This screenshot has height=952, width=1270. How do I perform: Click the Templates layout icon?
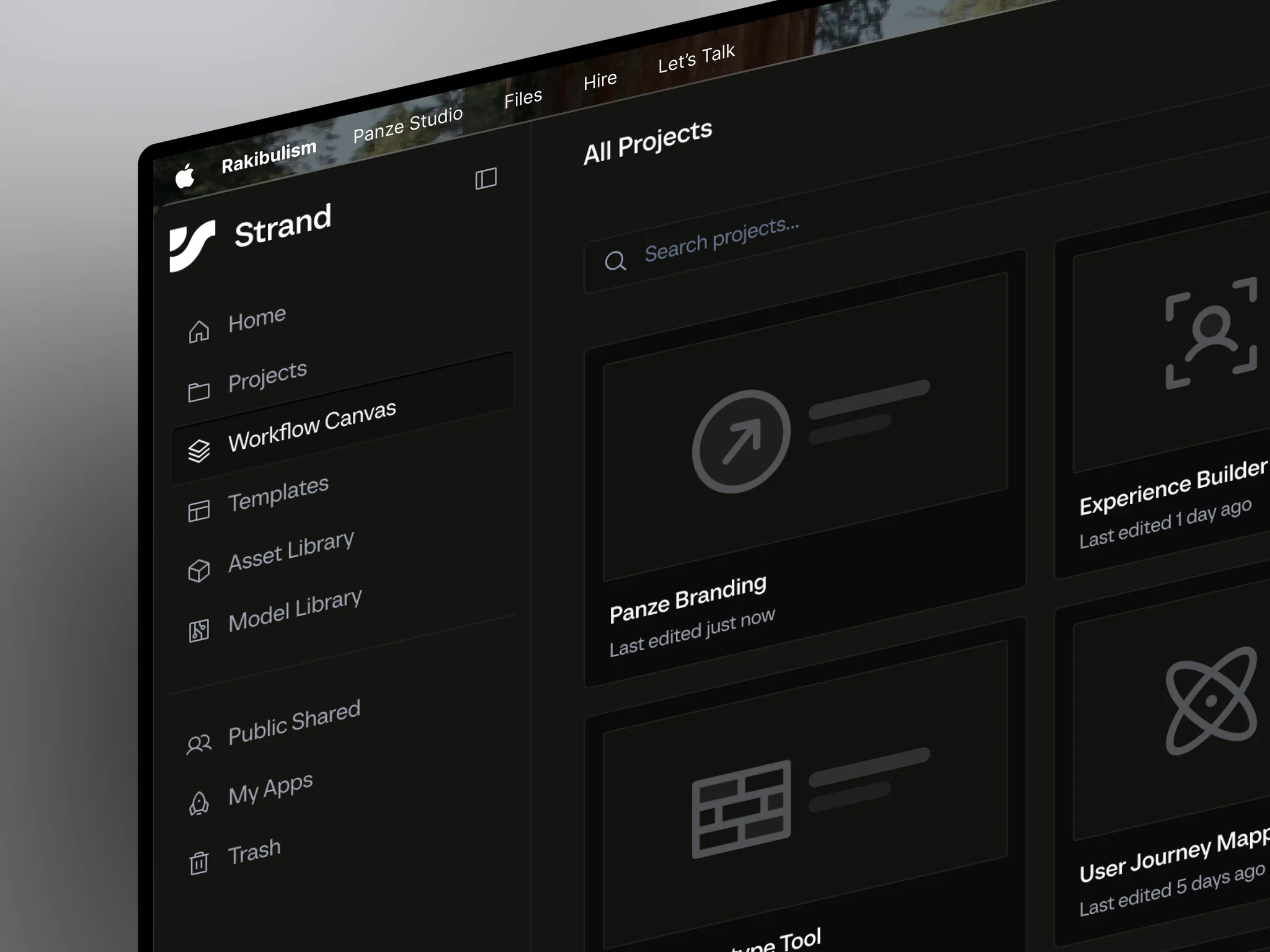198,511
